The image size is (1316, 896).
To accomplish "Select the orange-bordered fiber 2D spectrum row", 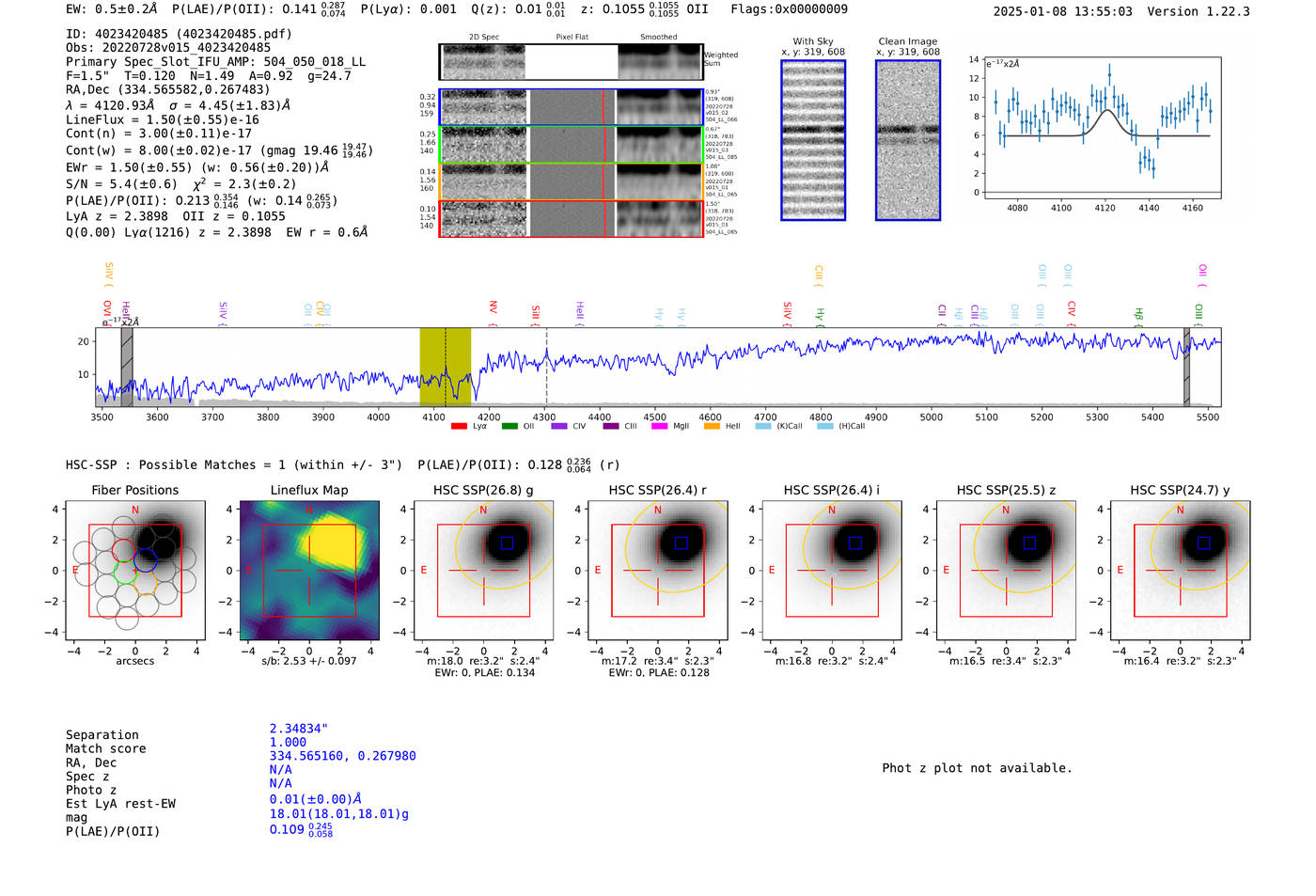I will click(571, 181).
